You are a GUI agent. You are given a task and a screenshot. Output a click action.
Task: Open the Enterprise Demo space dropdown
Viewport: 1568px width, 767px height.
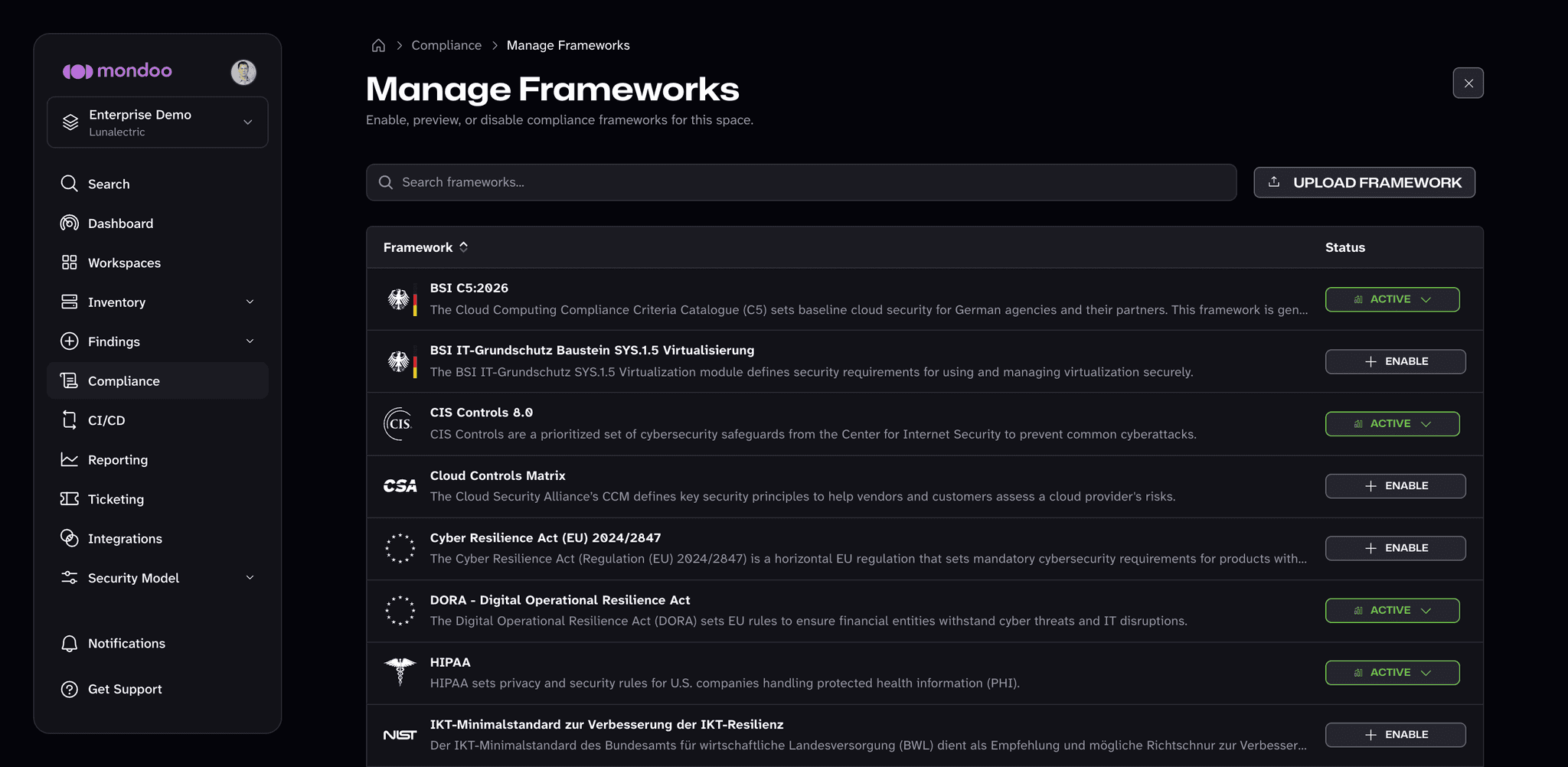pos(158,122)
